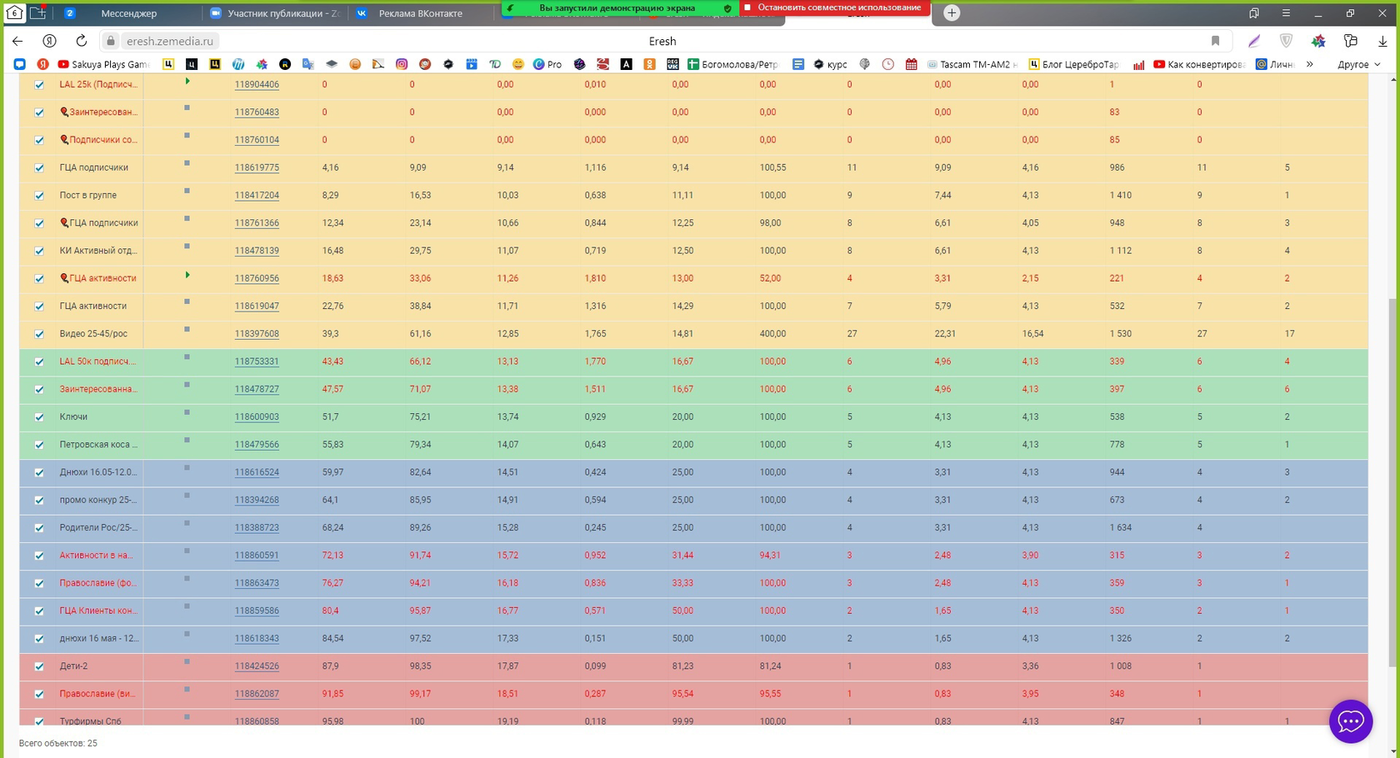Open a new tab with plus button
This screenshot has height=758, width=1400.
(x=952, y=13)
